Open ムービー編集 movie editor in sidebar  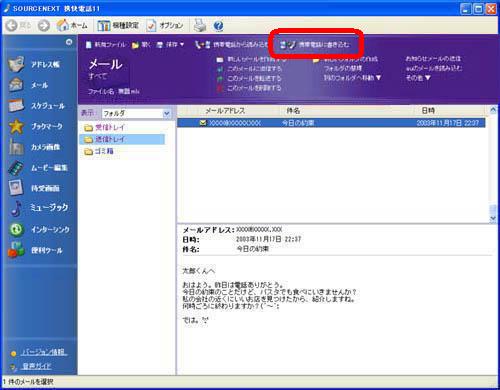(38, 168)
